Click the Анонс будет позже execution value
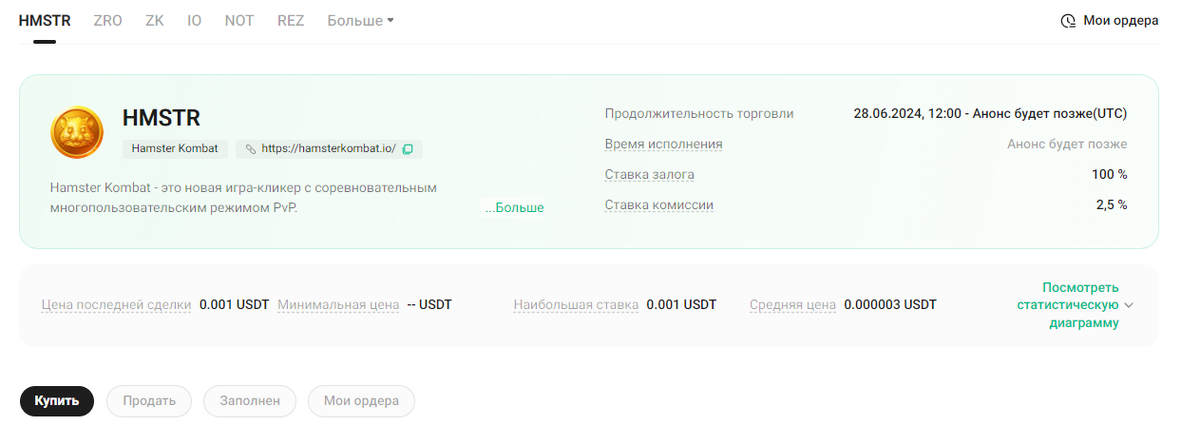Viewport: 1200px width, 445px height. point(1067,144)
